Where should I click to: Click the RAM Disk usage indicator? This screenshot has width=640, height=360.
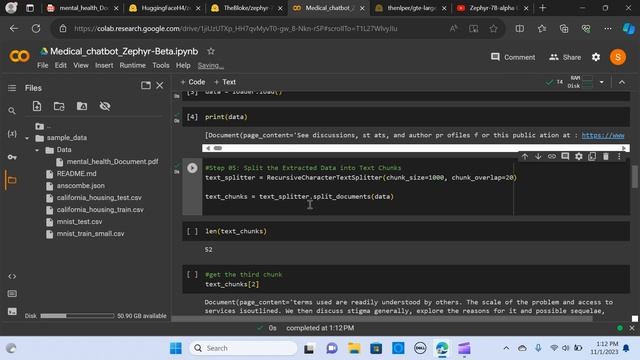pos(580,82)
